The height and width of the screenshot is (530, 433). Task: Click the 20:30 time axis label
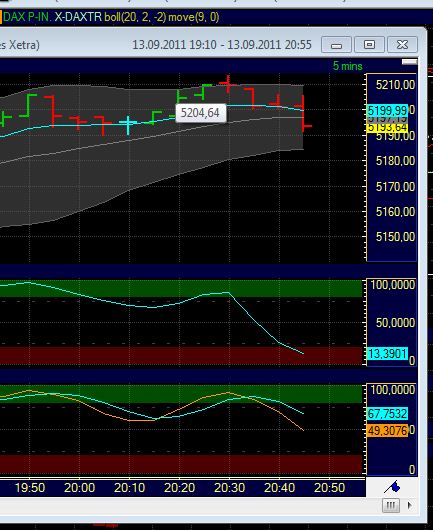click(x=230, y=488)
